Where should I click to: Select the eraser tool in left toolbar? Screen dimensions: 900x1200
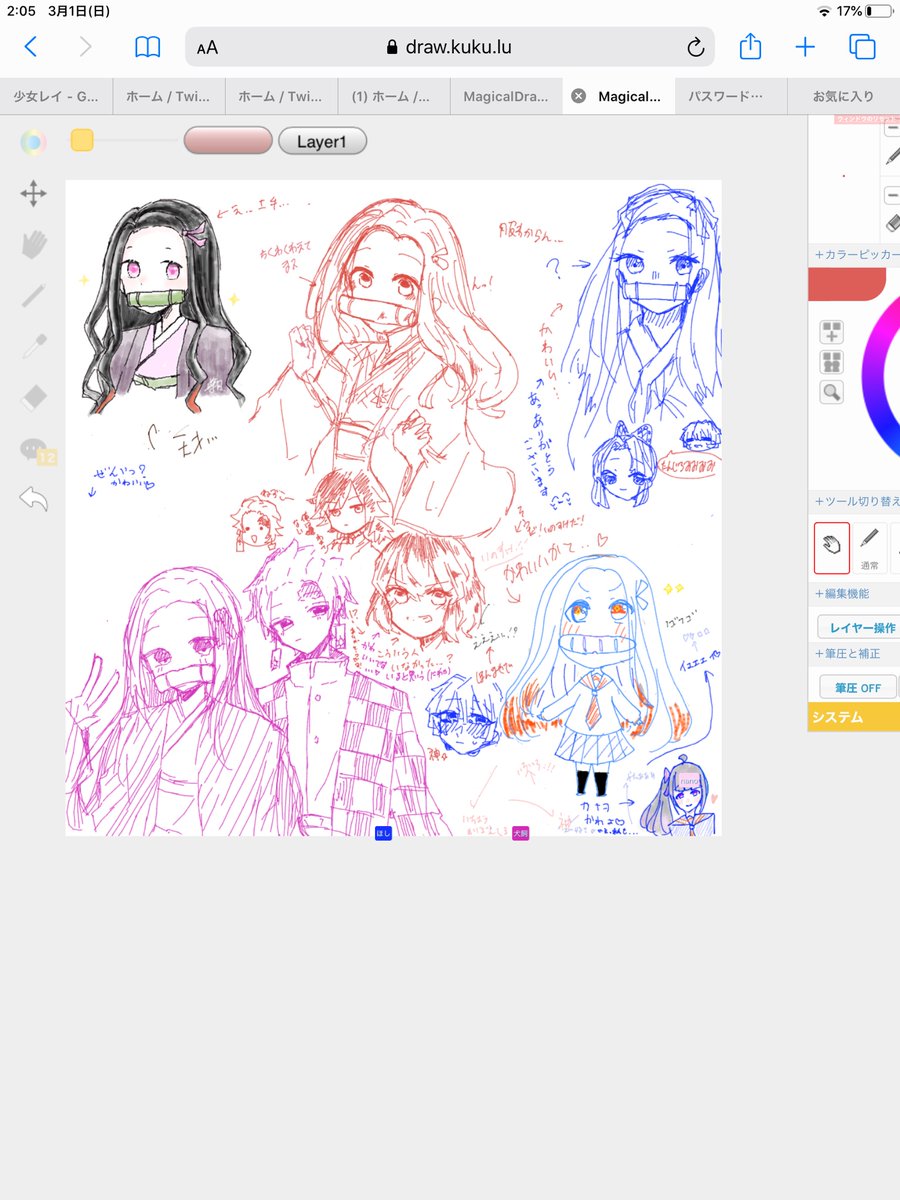(x=33, y=398)
